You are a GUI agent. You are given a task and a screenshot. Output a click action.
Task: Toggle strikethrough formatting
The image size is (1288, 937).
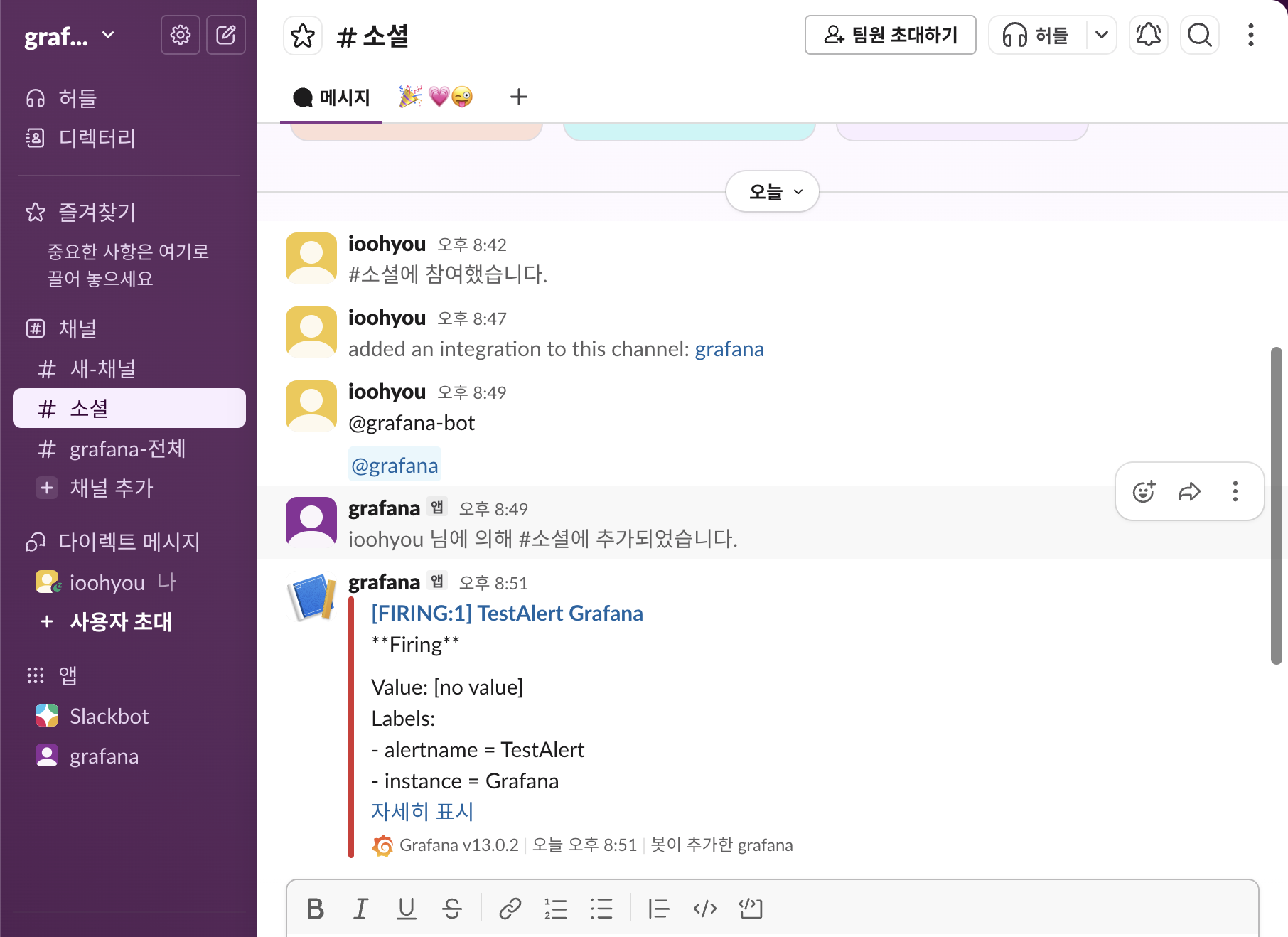point(452,909)
